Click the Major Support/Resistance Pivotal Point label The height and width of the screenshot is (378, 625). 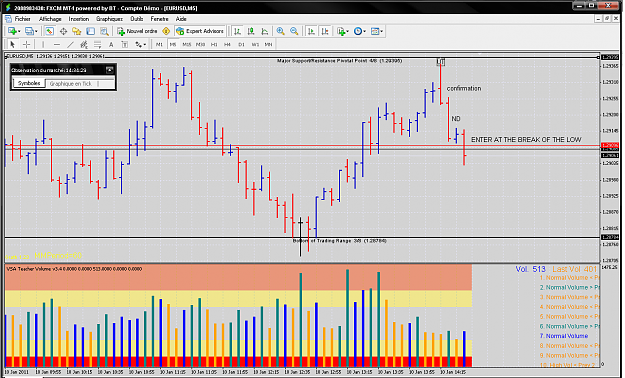click(x=340, y=61)
